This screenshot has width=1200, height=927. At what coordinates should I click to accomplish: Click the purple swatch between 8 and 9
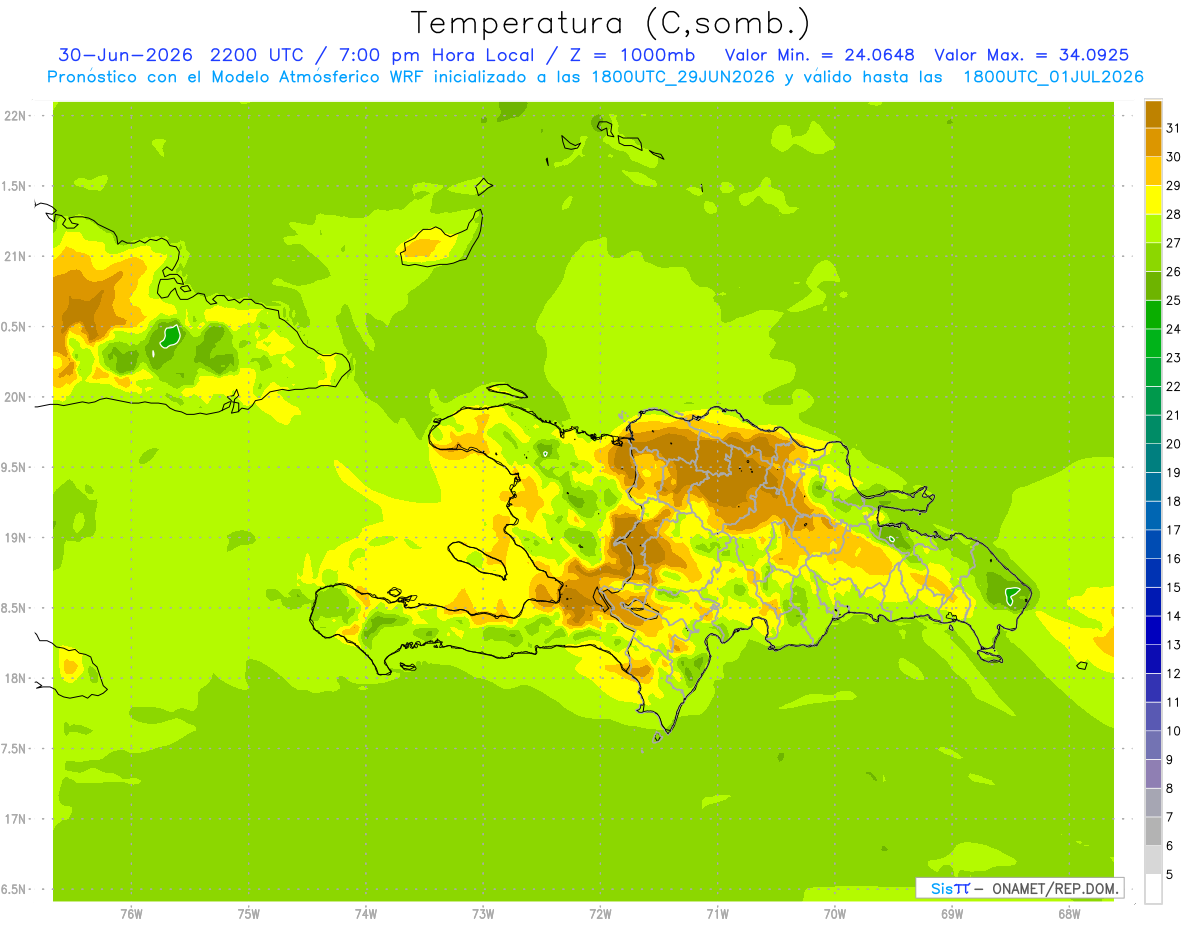[1153, 774]
